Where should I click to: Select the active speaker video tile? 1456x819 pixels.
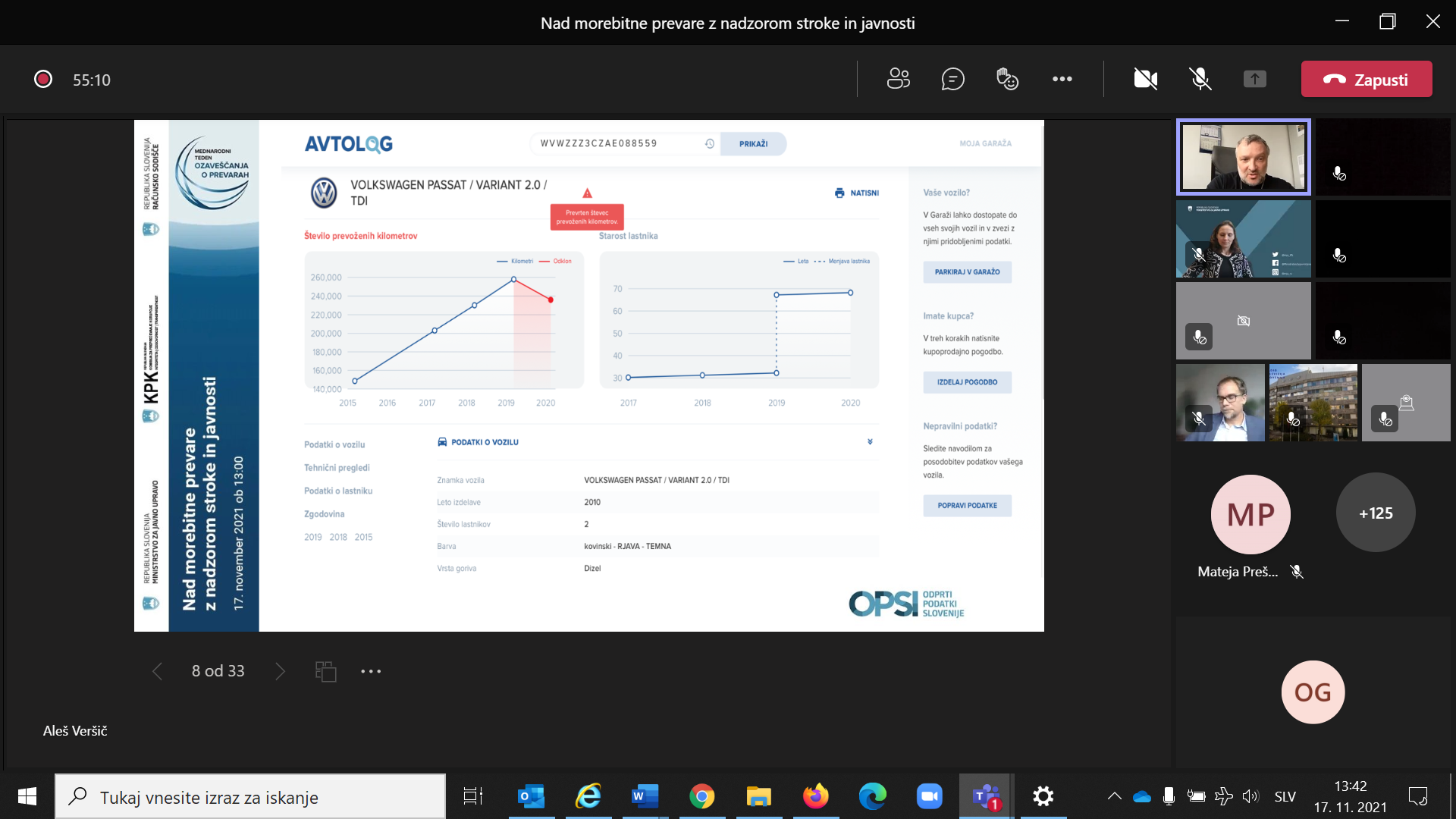(1244, 157)
